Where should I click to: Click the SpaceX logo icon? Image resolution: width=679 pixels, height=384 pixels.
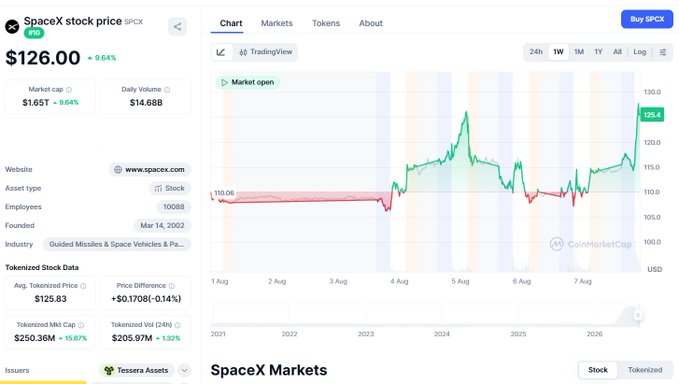[x=12, y=26]
